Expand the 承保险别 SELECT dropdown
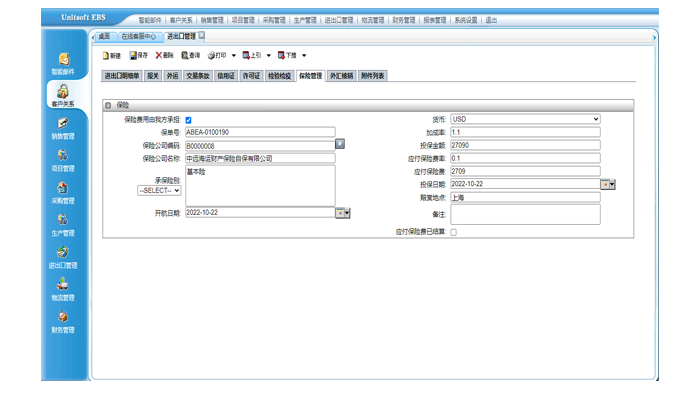The image size is (700, 400). [159, 190]
